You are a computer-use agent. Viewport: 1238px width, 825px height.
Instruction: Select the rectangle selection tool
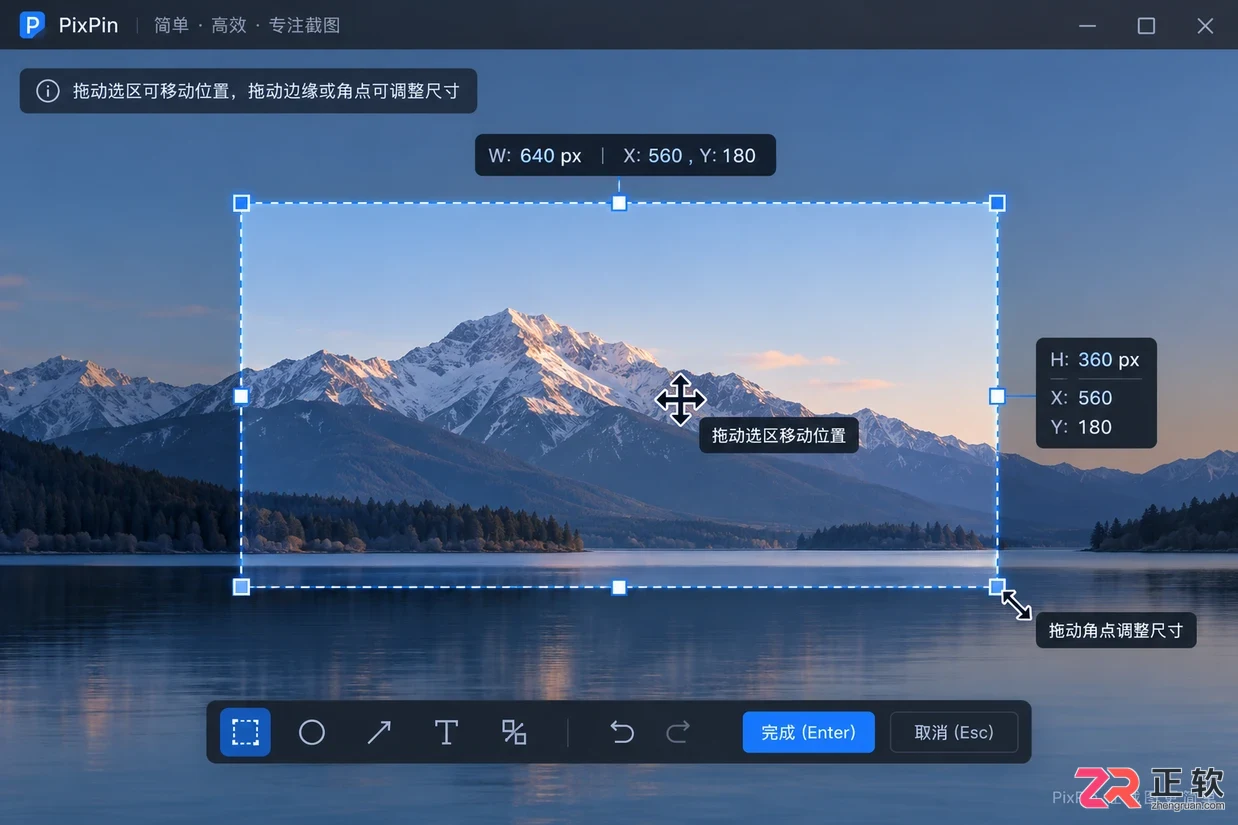pos(245,732)
